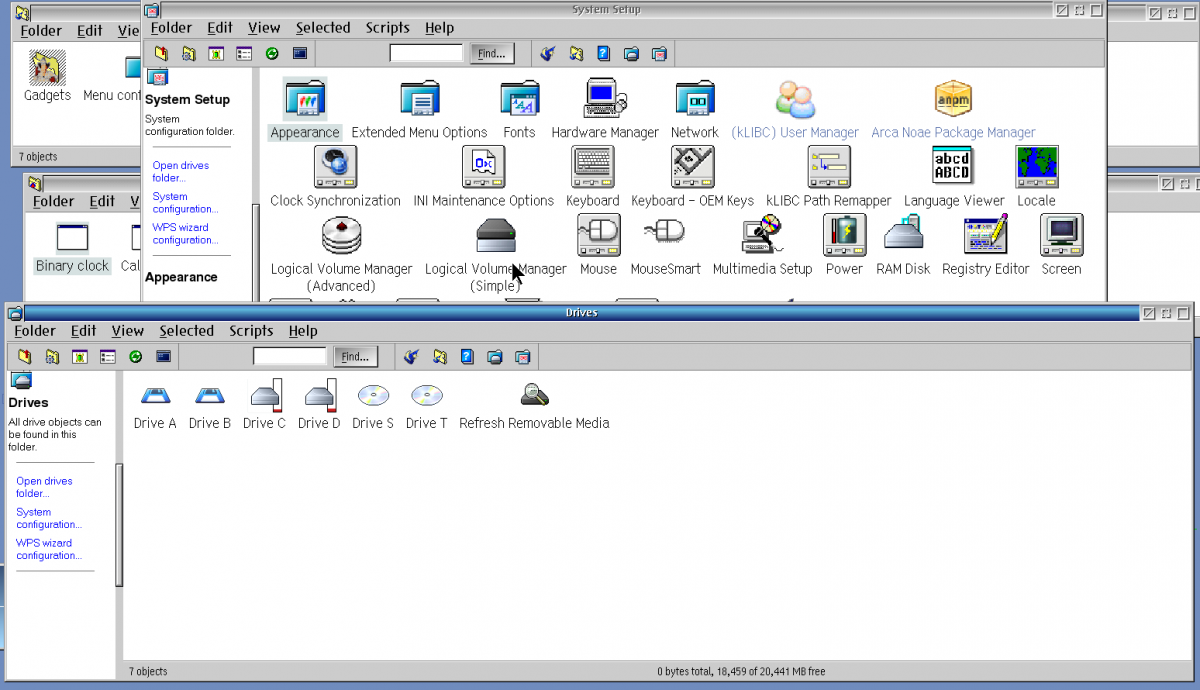1200x690 pixels.
Task: Open the Selected menu in Drives window
Action: 186,331
